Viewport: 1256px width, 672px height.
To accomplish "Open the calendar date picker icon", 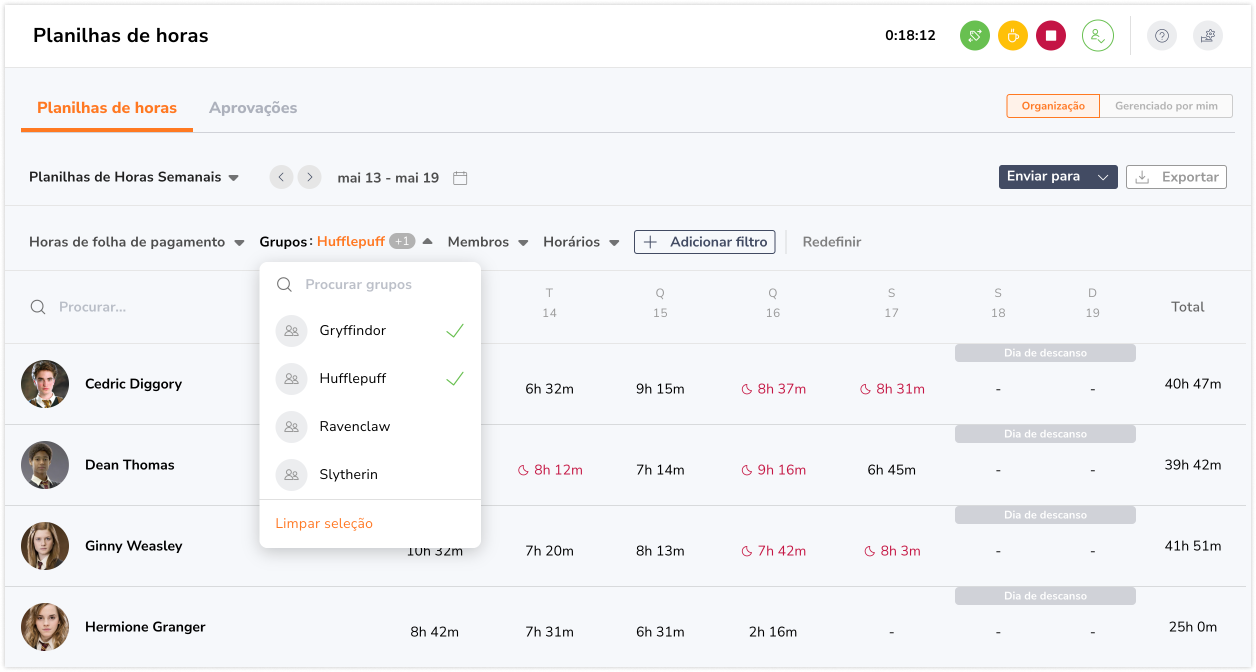I will [x=460, y=178].
